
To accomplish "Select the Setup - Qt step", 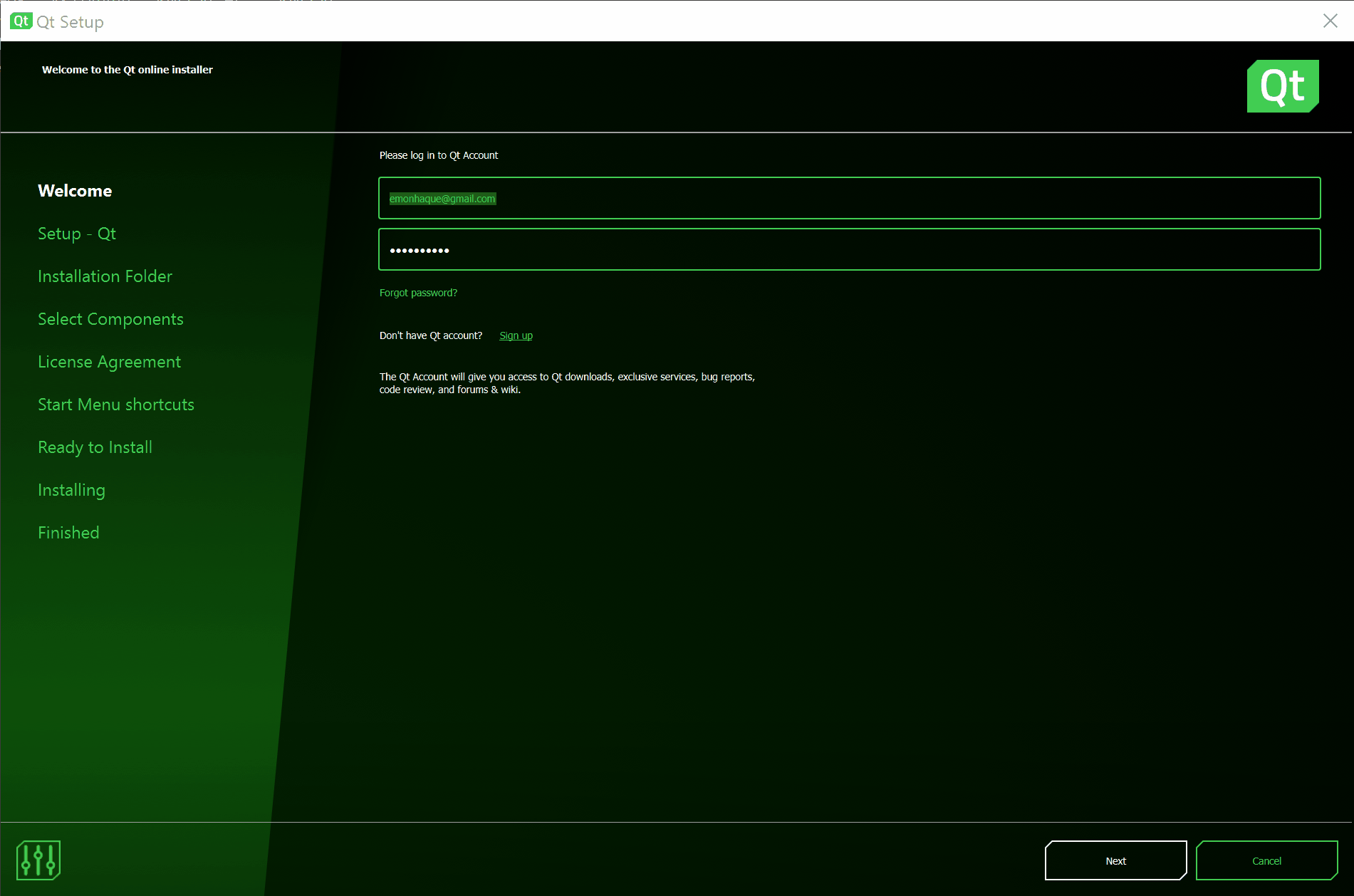I will tap(76, 234).
